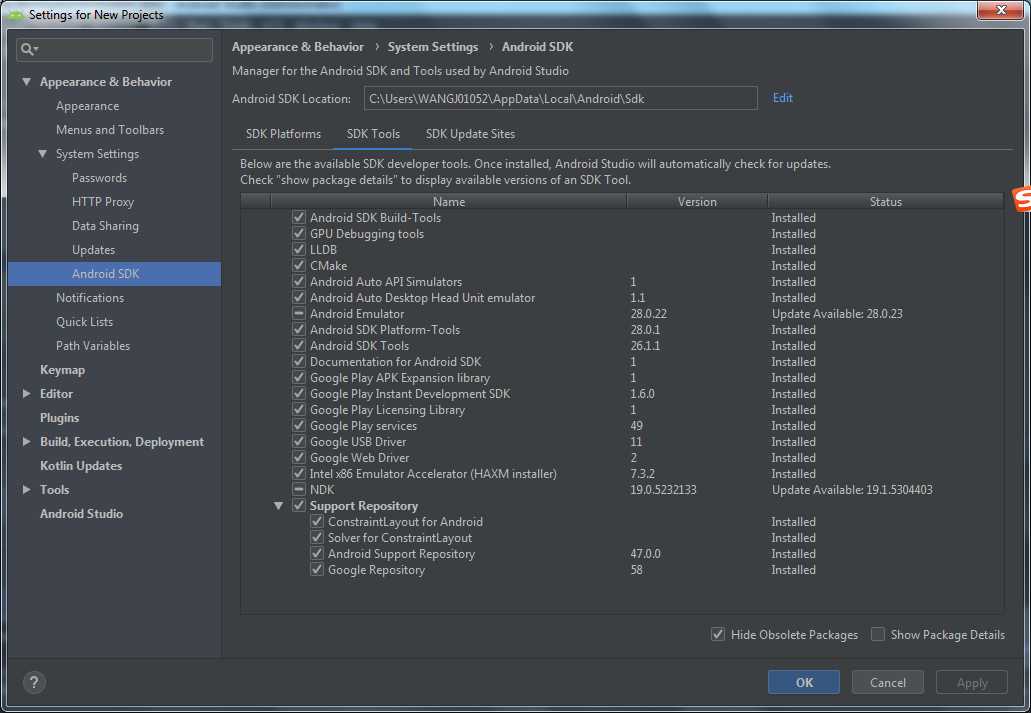Image resolution: width=1031 pixels, height=713 pixels.
Task: Click Edit link for SDK location
Action: coord(782,97)
